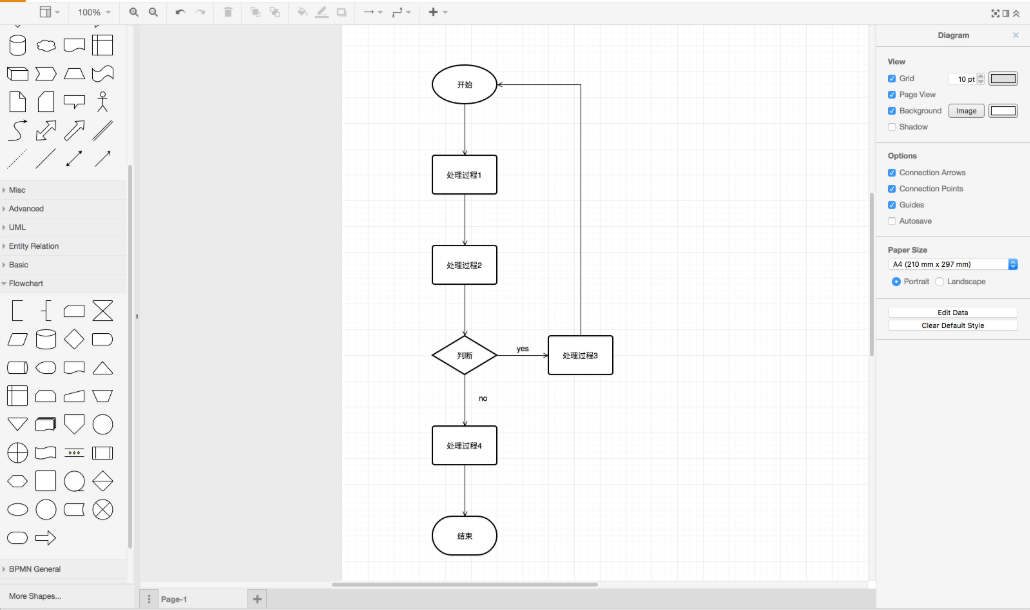Click the Edit Data button
Screen dimensions: 1030x610
tap(952, 311)
